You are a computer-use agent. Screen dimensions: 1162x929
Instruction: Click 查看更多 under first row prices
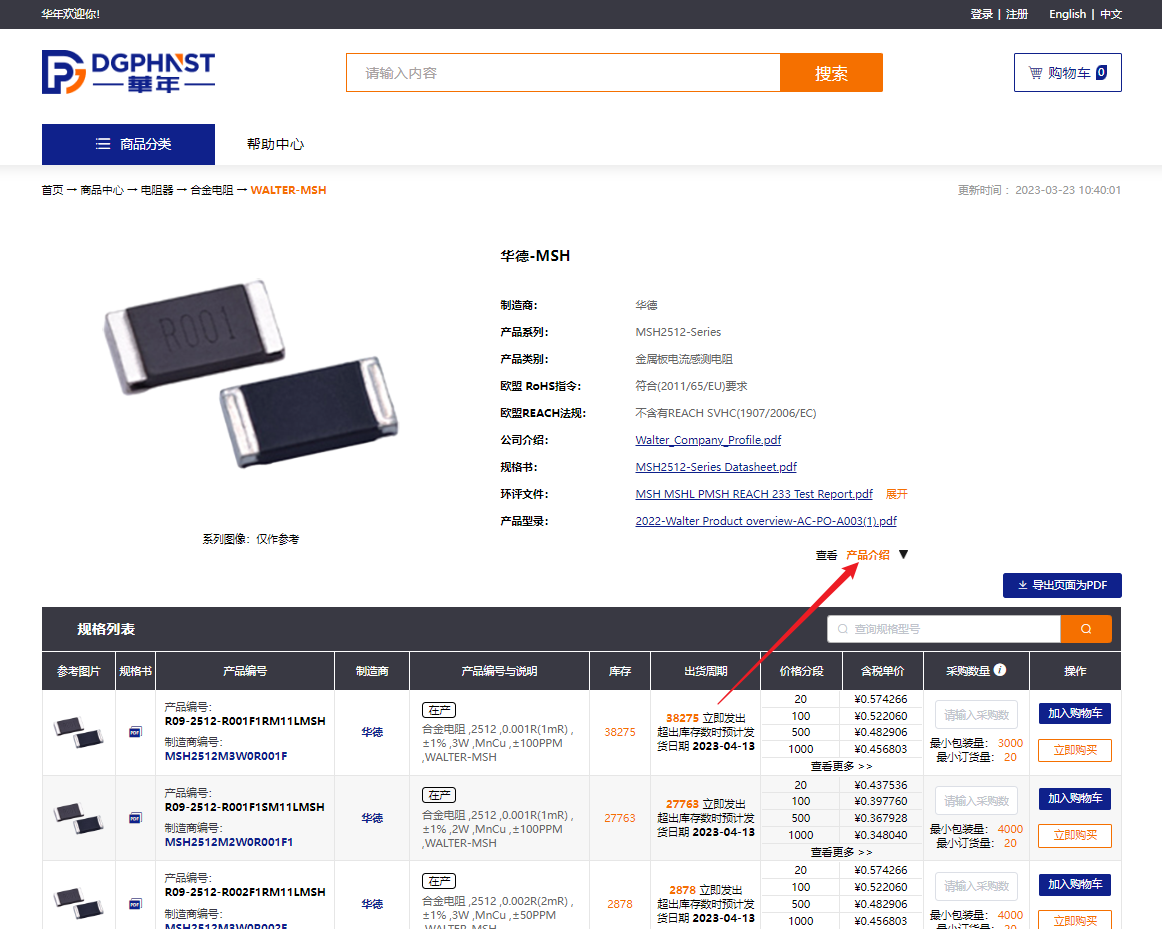point(841,766)
